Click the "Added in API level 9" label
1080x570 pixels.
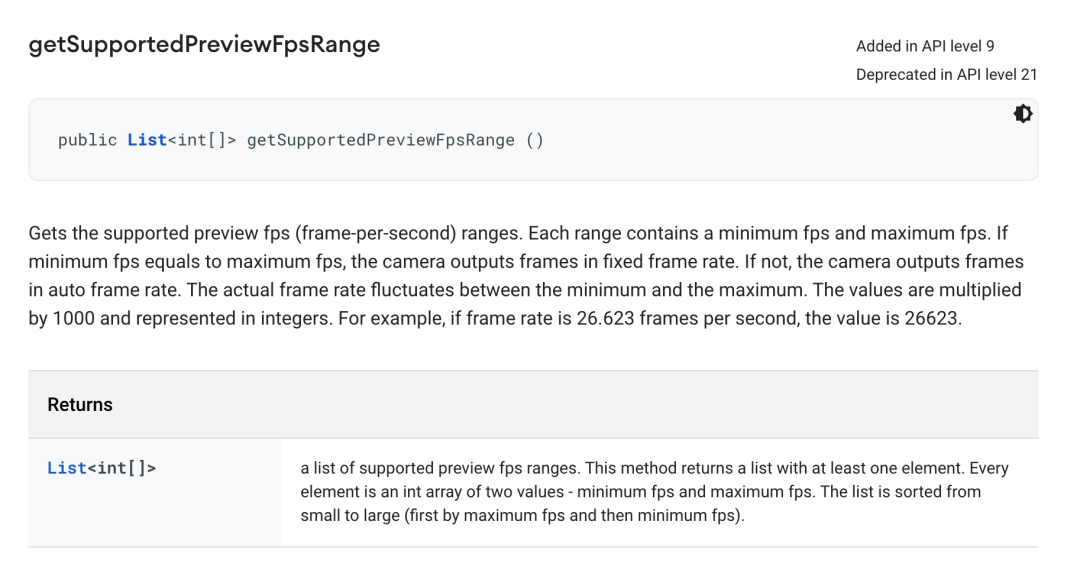coord(925,46)
